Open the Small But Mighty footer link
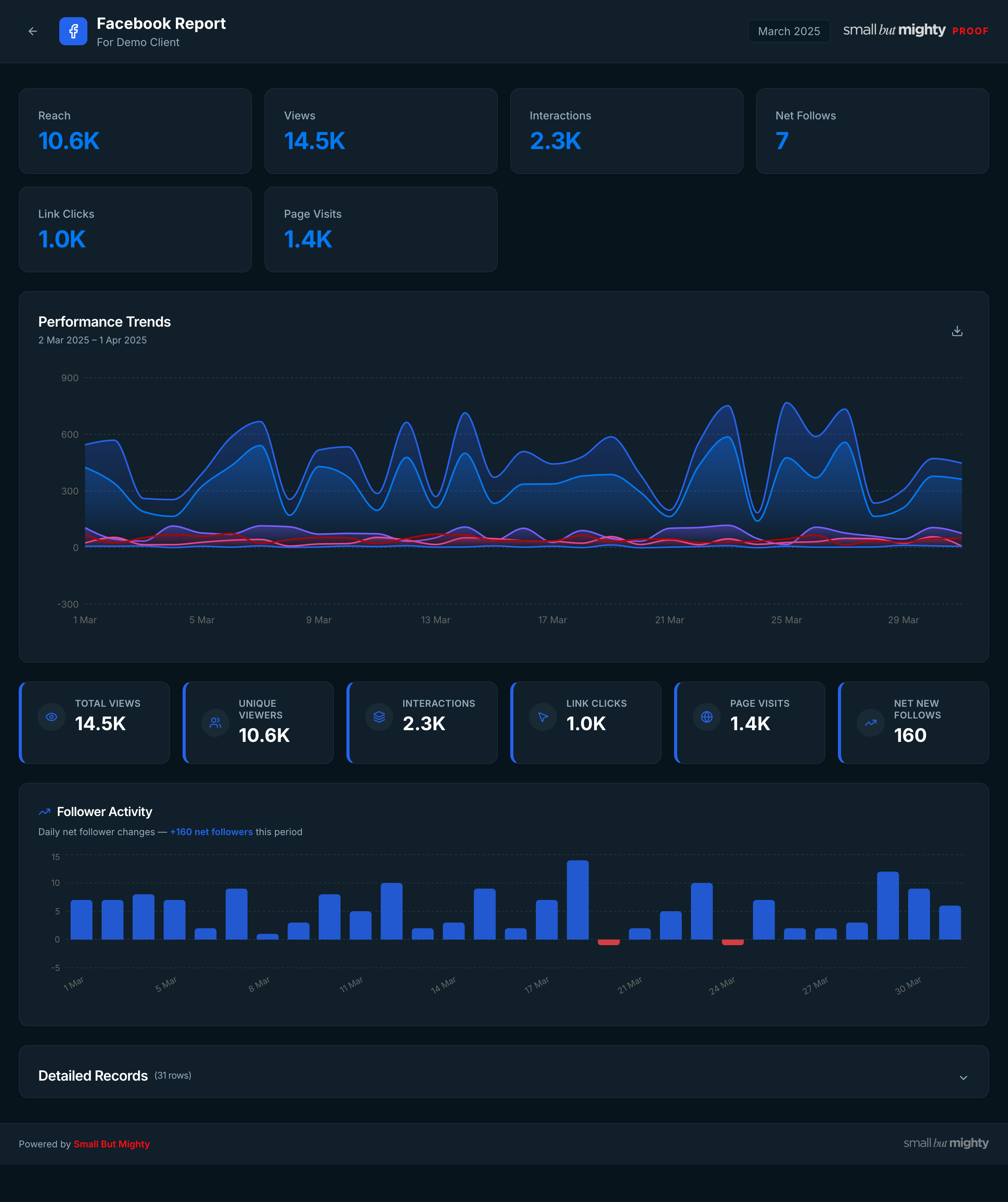Image resolution: width=1008 pixels, height=1202 pixels. 112,1143
